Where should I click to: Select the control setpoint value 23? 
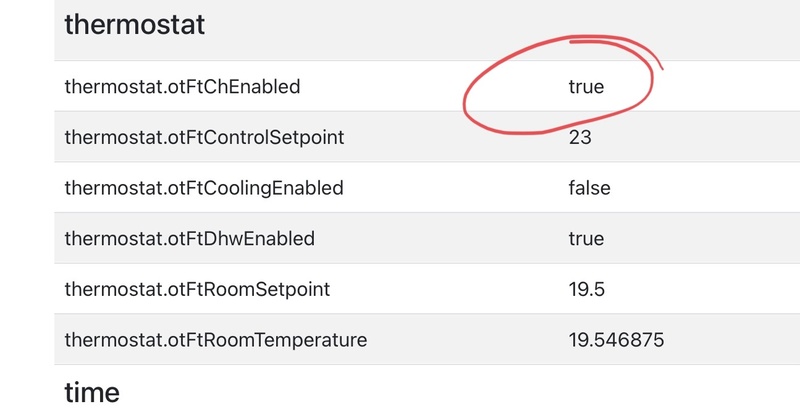coord(580,137)
